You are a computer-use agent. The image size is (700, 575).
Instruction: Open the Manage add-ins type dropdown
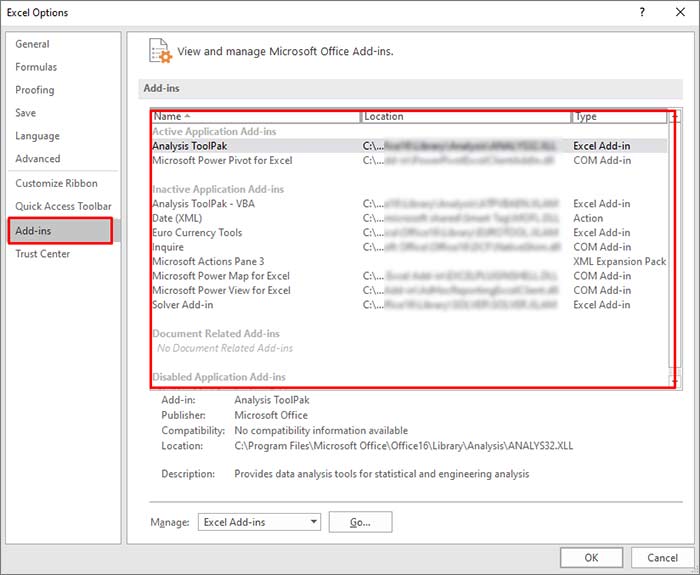pyautogui.click(x=259, y=522)
